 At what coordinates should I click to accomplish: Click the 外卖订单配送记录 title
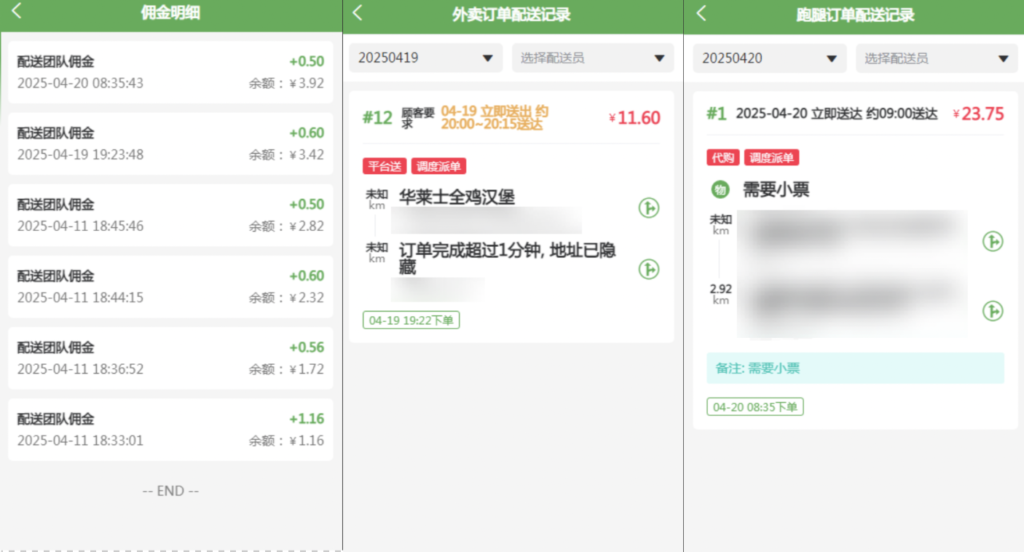coord(511,14)
